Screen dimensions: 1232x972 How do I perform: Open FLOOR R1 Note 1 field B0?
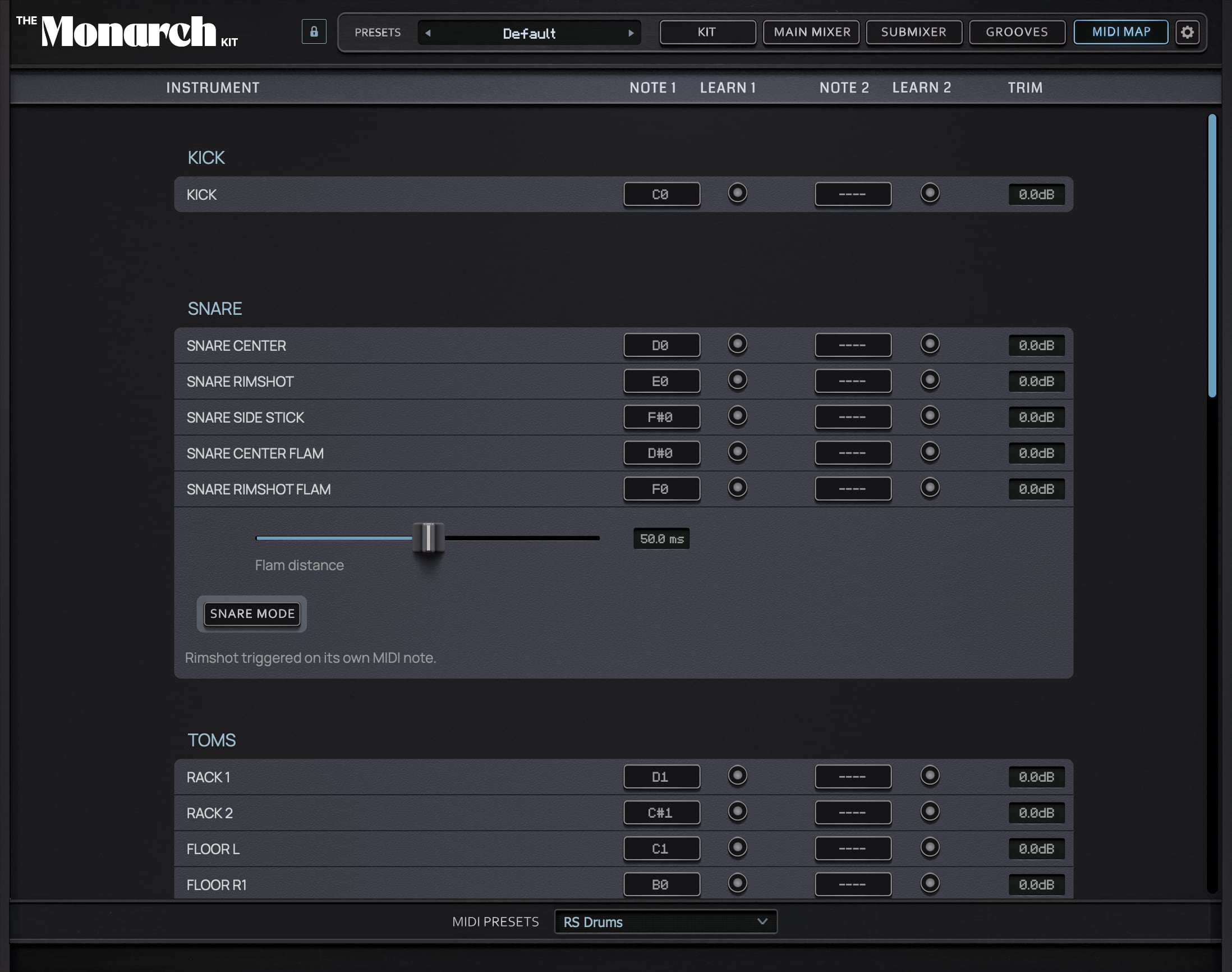coord(661,884)
